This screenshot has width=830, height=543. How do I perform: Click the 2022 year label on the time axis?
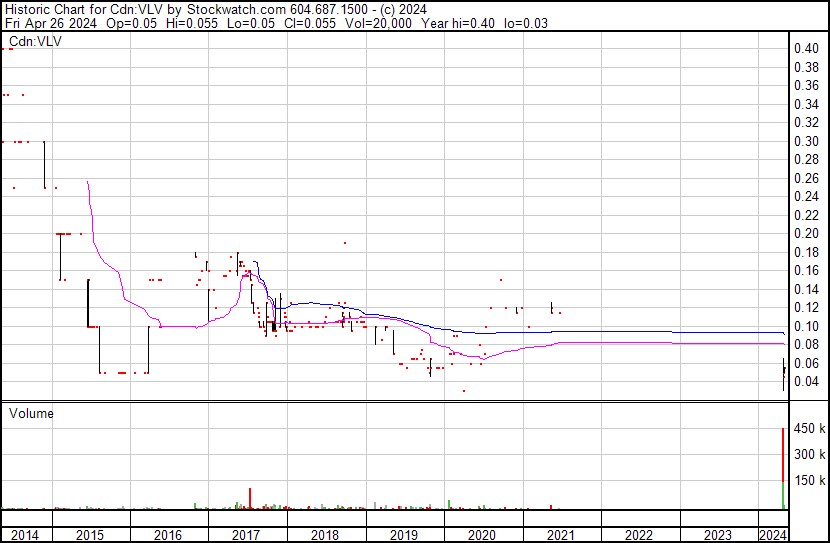[639, 535]
